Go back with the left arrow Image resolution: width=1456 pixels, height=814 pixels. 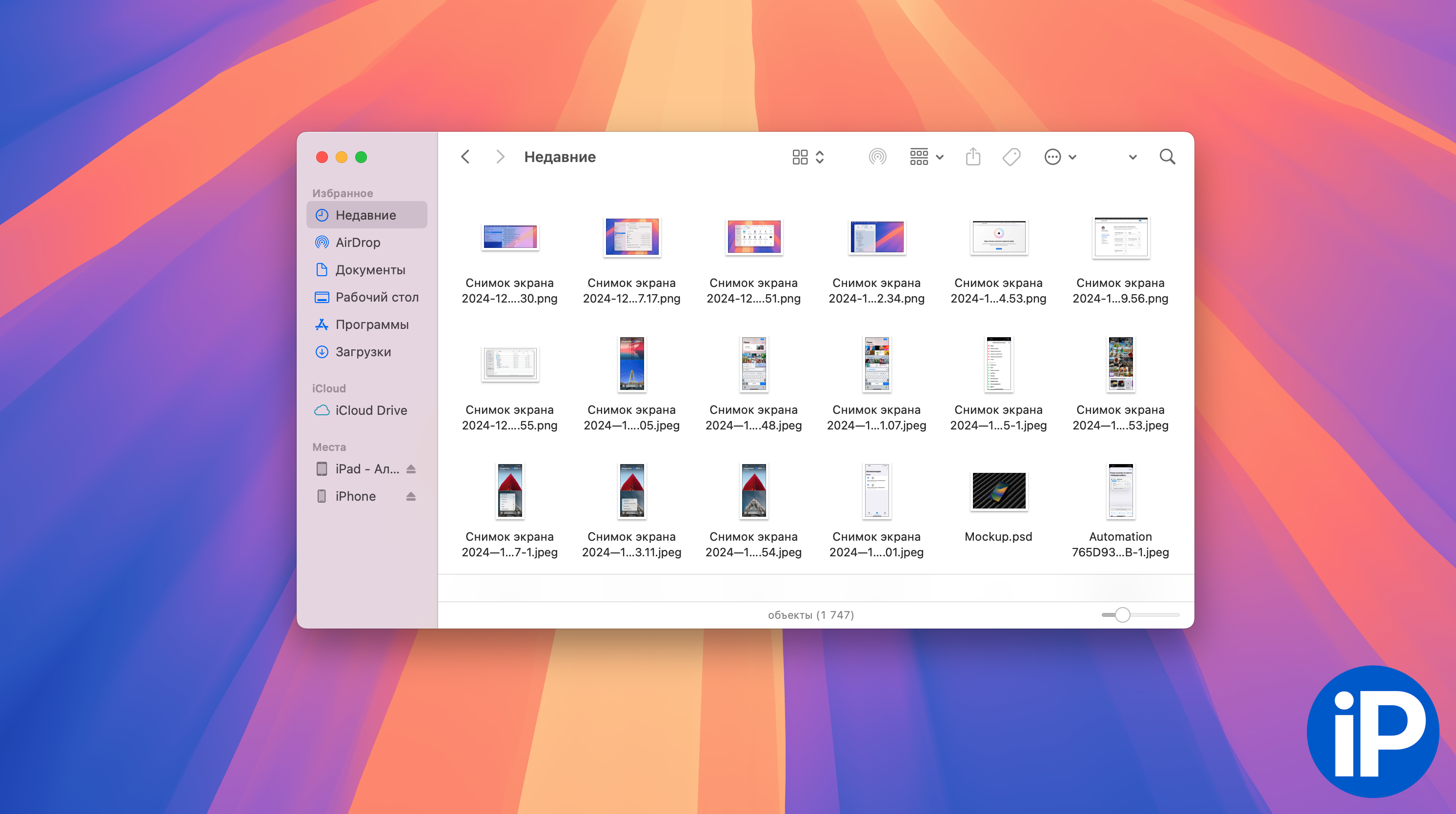tap(465, 157)
